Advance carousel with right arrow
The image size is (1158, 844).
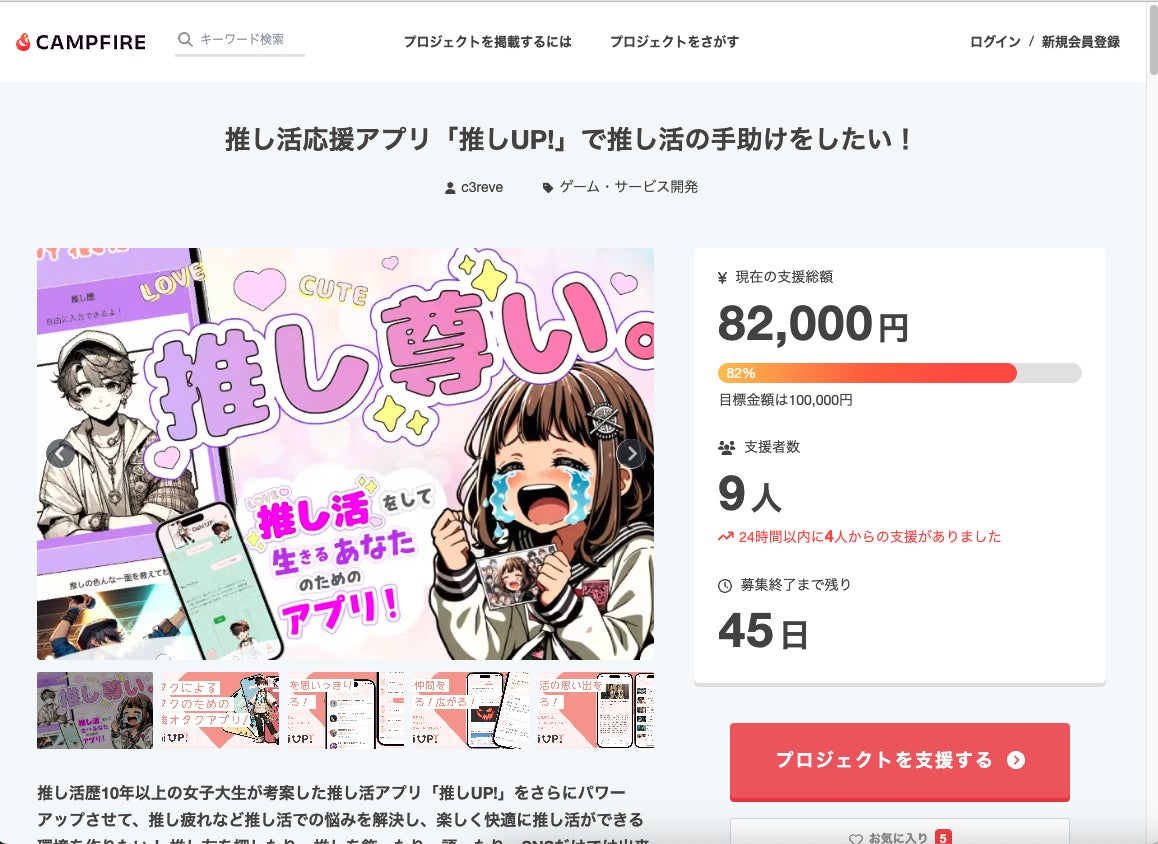[630, 453]
